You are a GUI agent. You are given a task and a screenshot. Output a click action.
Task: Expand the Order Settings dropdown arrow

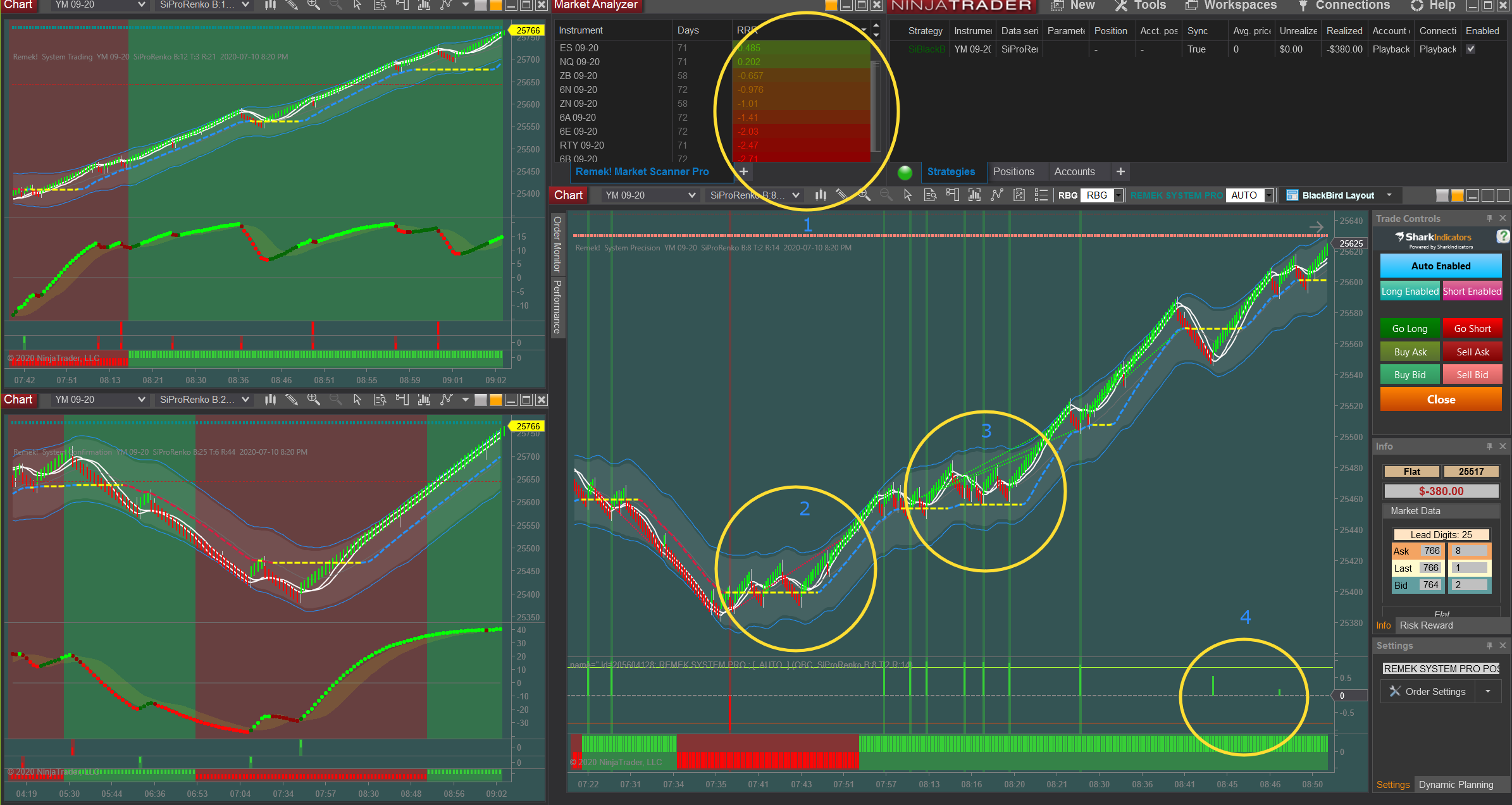[1488, 692]
